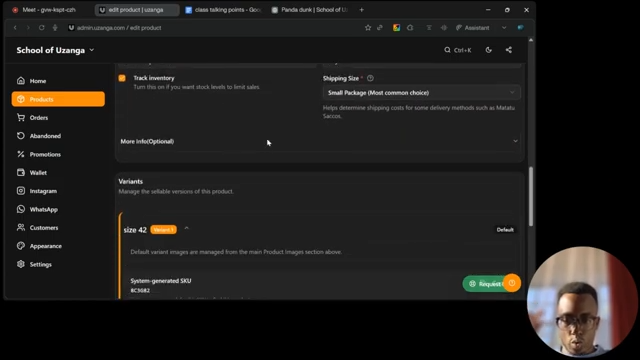Click the Home house icon
The image size is (640, 360).
(x=21, y=80)
